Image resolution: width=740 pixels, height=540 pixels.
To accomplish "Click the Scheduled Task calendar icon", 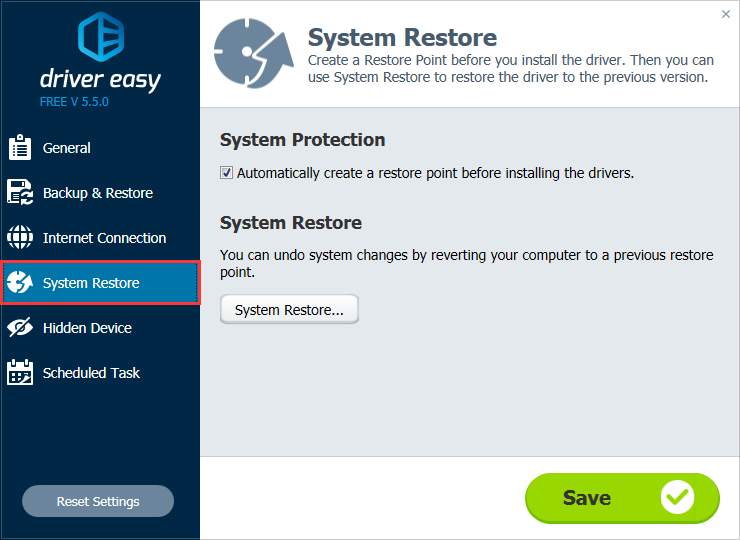I will coord(20,372).
